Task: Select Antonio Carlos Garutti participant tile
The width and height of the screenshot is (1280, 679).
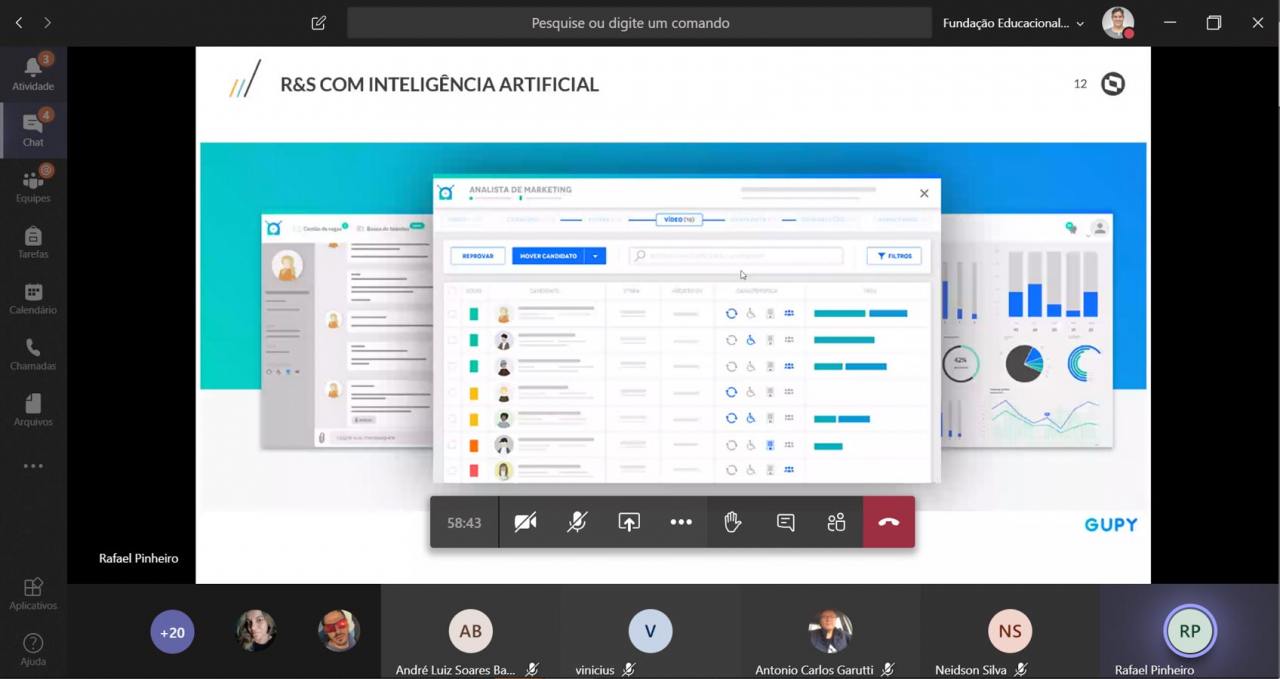Action: tap(830, 632)
